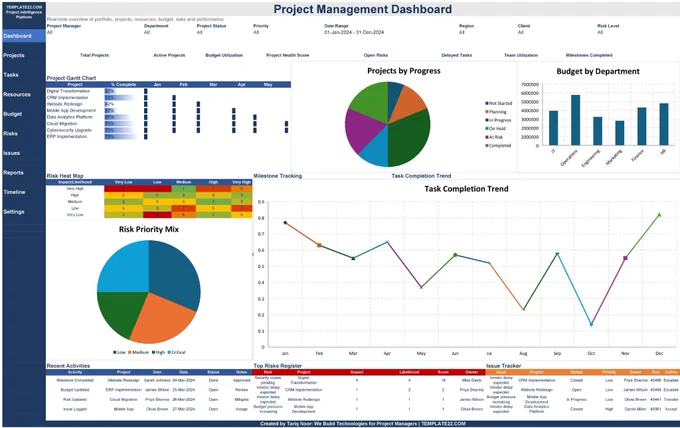680x428 pixels.
Task: Select Not Started legend entry
Action: (499, 103)
